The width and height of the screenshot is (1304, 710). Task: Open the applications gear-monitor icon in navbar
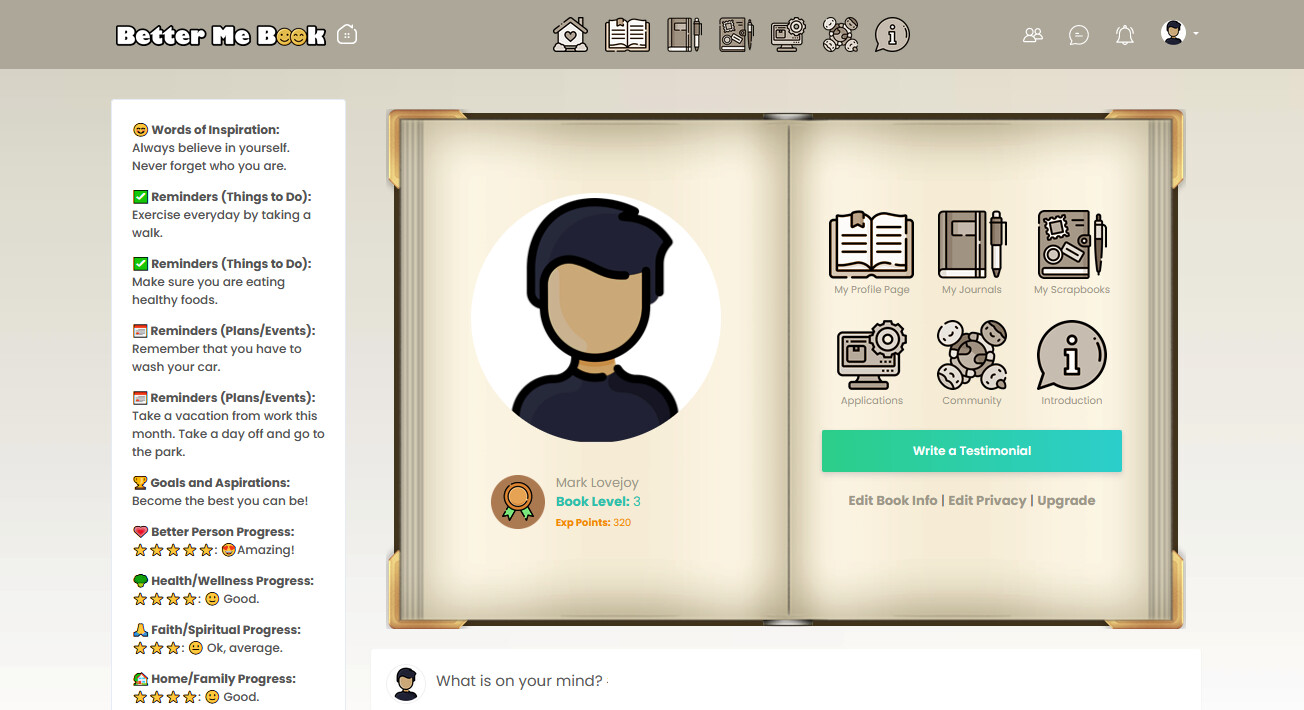coord(788,34)
